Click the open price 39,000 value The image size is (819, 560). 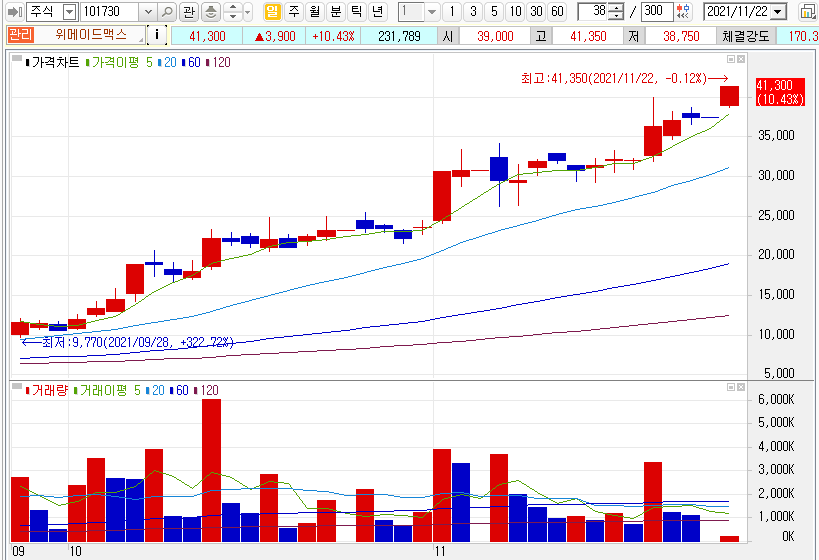tap(495, 36)
